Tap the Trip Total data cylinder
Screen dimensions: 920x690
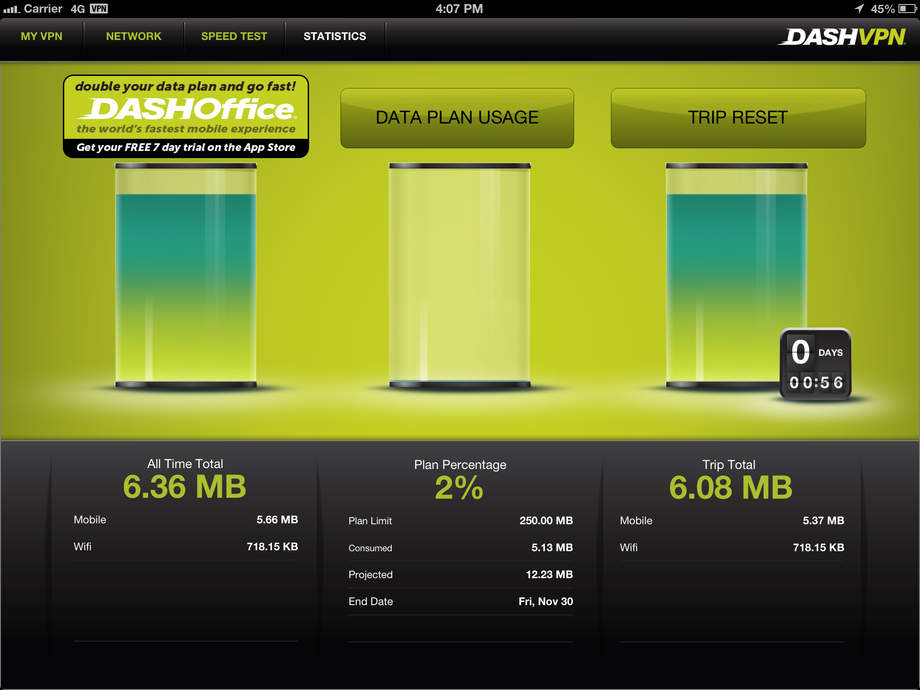tap(736, 276)
